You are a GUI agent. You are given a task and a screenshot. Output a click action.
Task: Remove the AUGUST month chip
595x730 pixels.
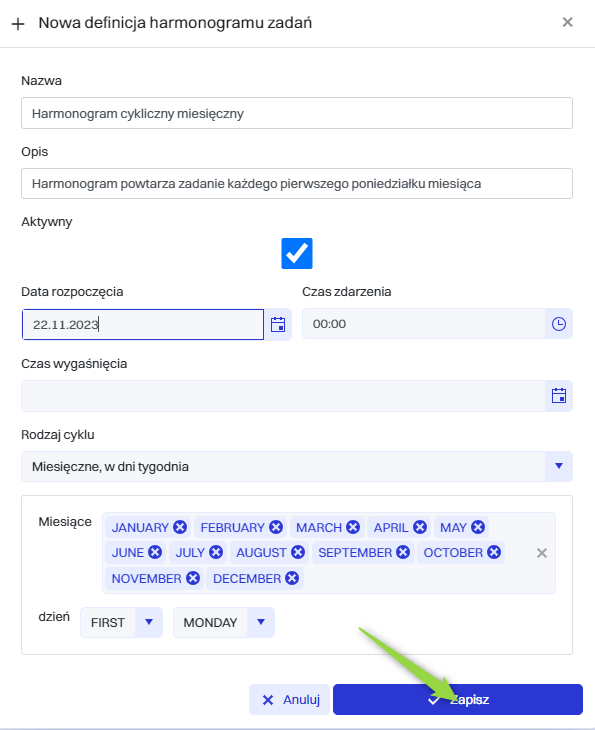coord(298,552)
